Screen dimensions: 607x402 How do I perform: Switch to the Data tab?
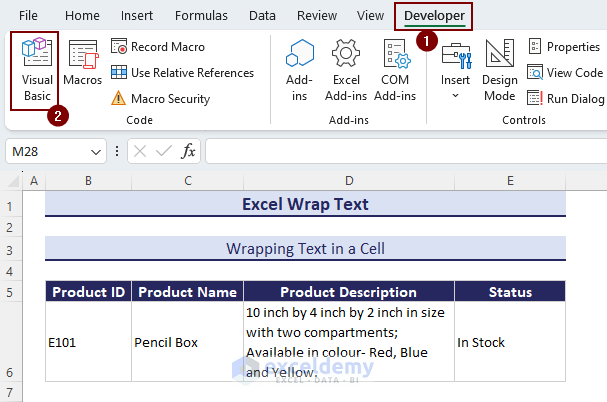coord(262,15)
